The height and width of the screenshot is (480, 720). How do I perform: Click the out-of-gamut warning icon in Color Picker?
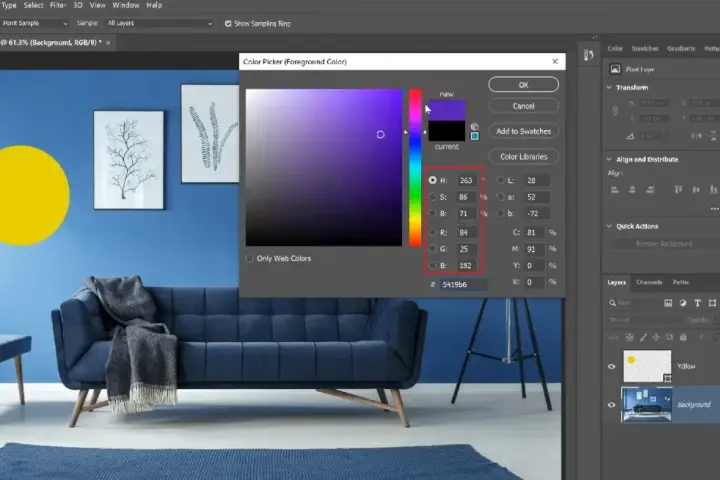click(474, 126)
